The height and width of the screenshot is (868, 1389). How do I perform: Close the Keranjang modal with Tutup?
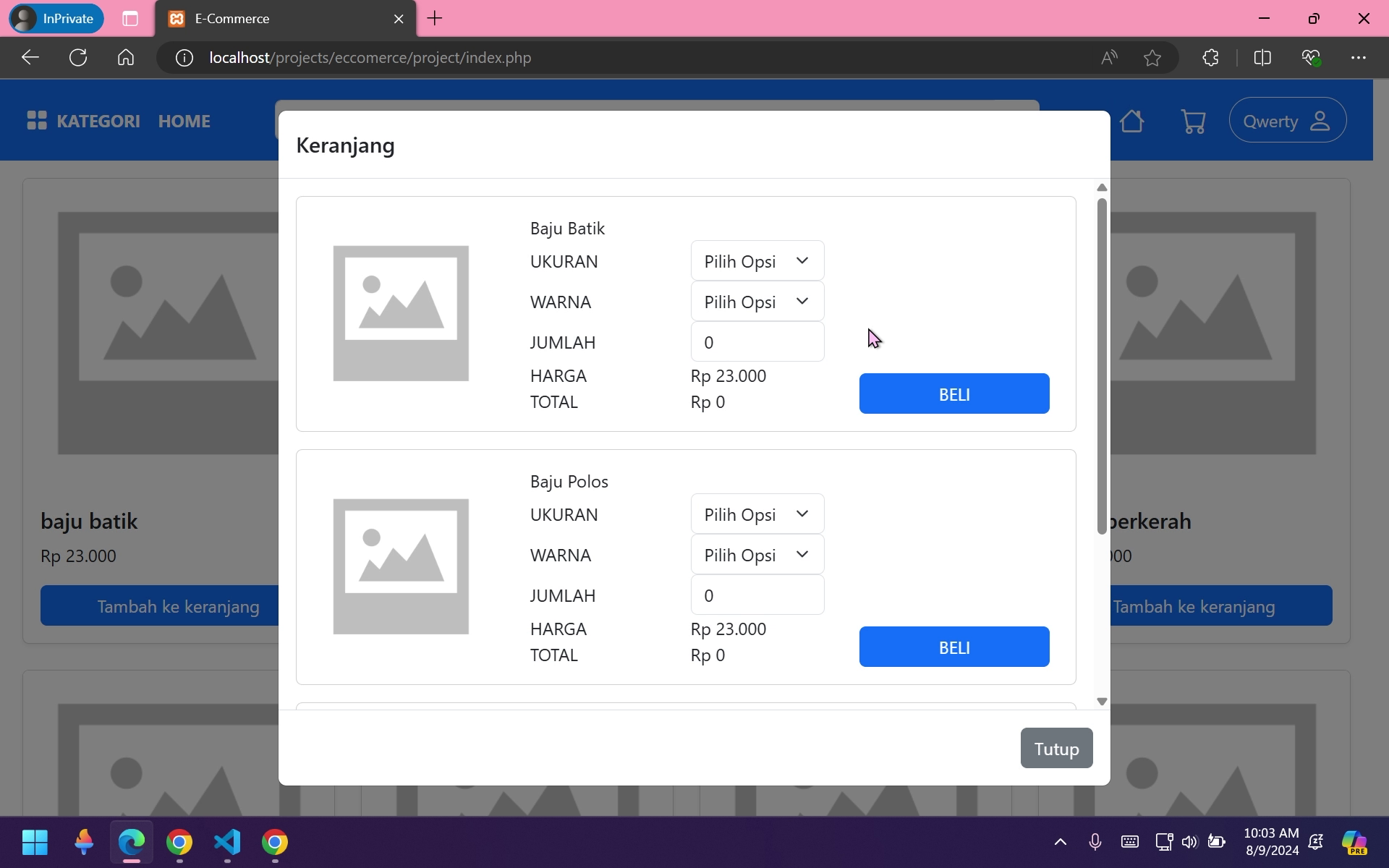[1056, 749]
